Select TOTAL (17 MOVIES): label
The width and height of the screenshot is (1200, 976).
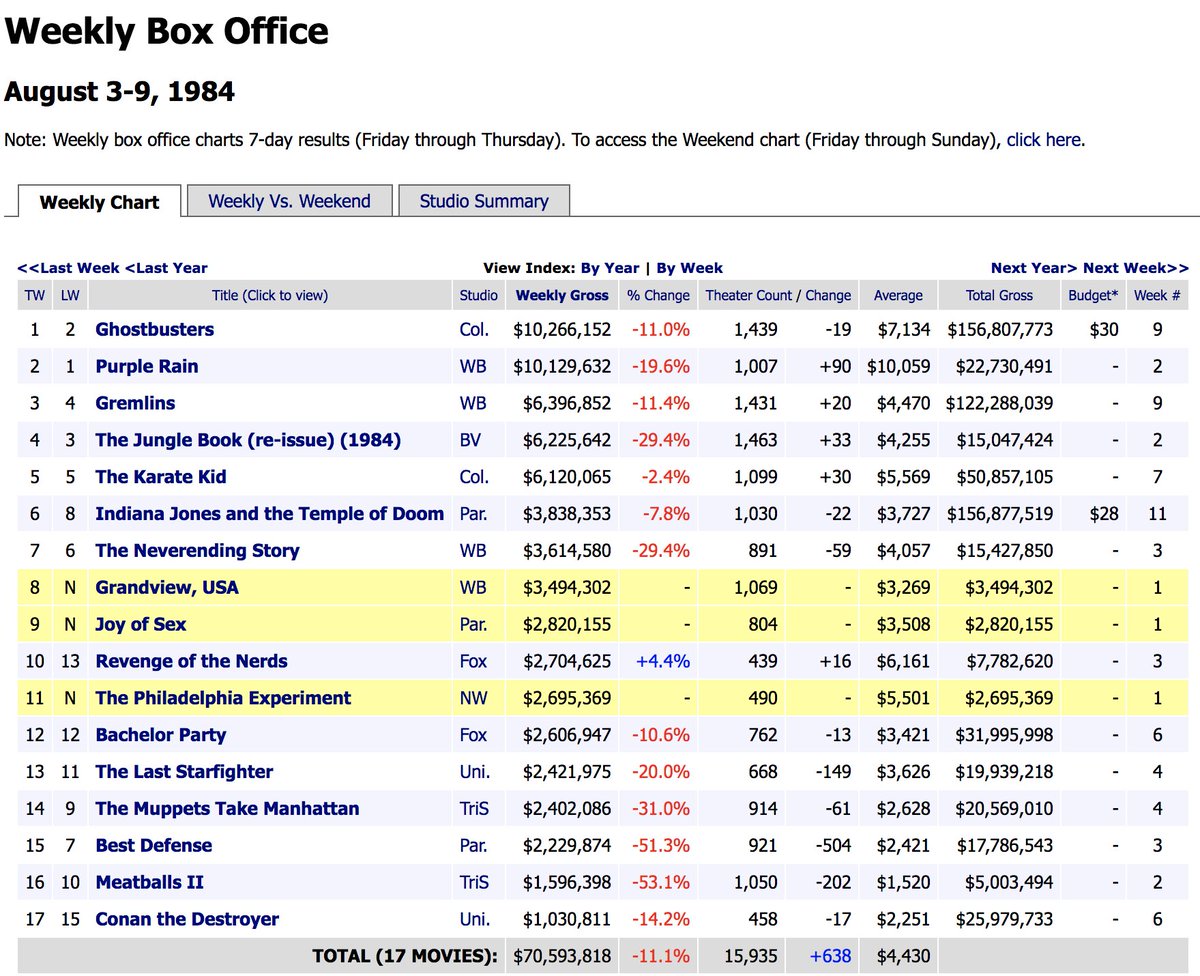(405, 957)
